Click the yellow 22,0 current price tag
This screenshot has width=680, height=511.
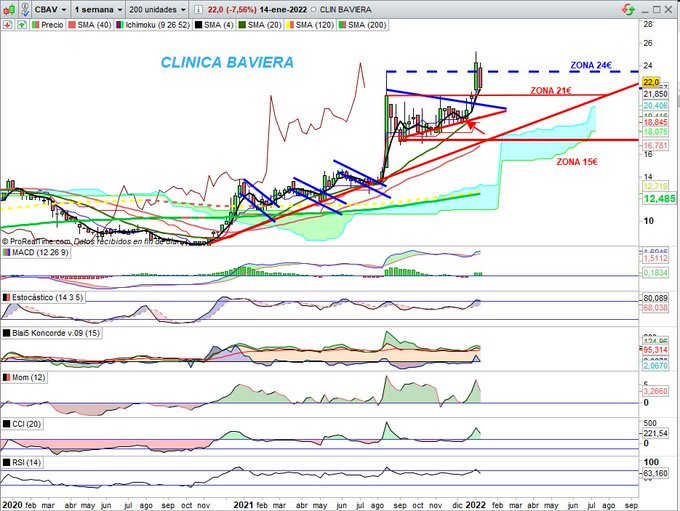tap(651, 82)
